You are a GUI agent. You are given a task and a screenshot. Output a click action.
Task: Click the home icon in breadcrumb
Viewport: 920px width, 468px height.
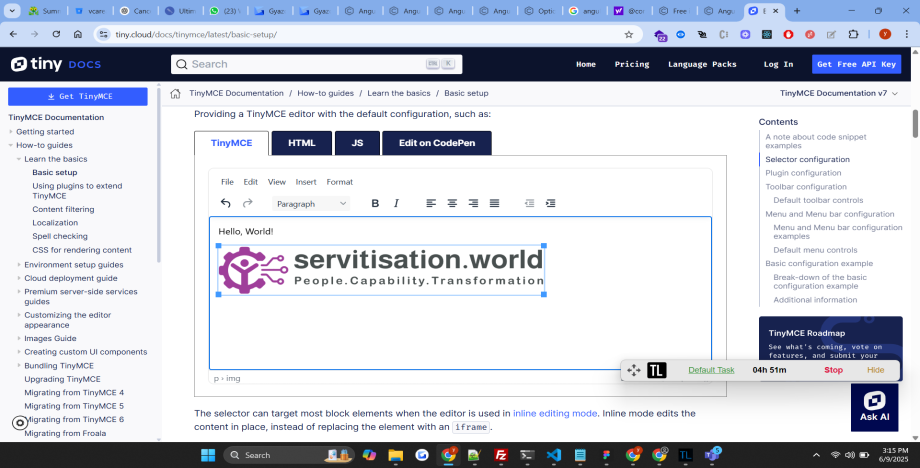click(x=176, y=93)
